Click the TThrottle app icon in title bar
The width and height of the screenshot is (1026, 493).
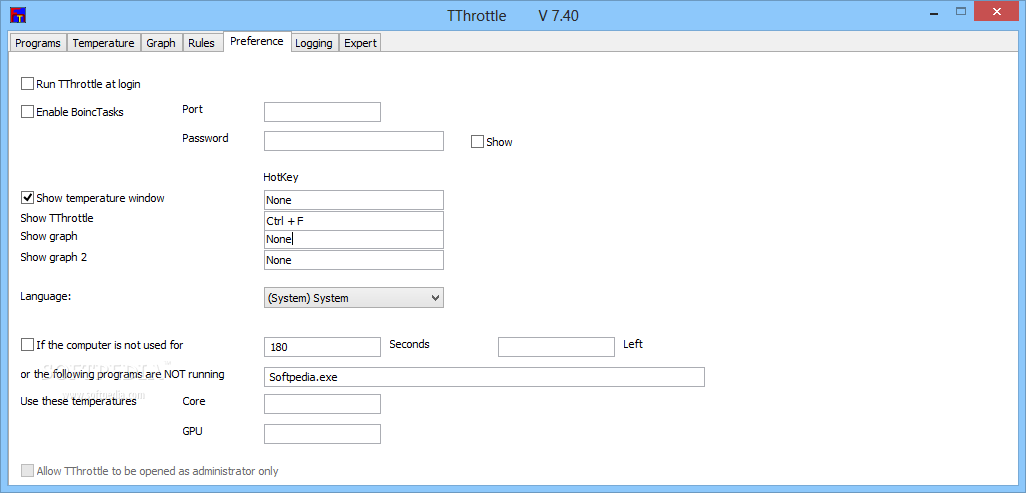coord(18,16)
